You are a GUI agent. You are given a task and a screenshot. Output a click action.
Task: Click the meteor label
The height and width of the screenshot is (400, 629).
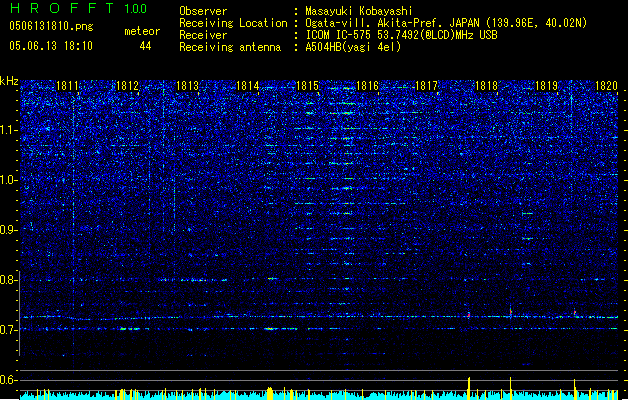coord(142,31)
